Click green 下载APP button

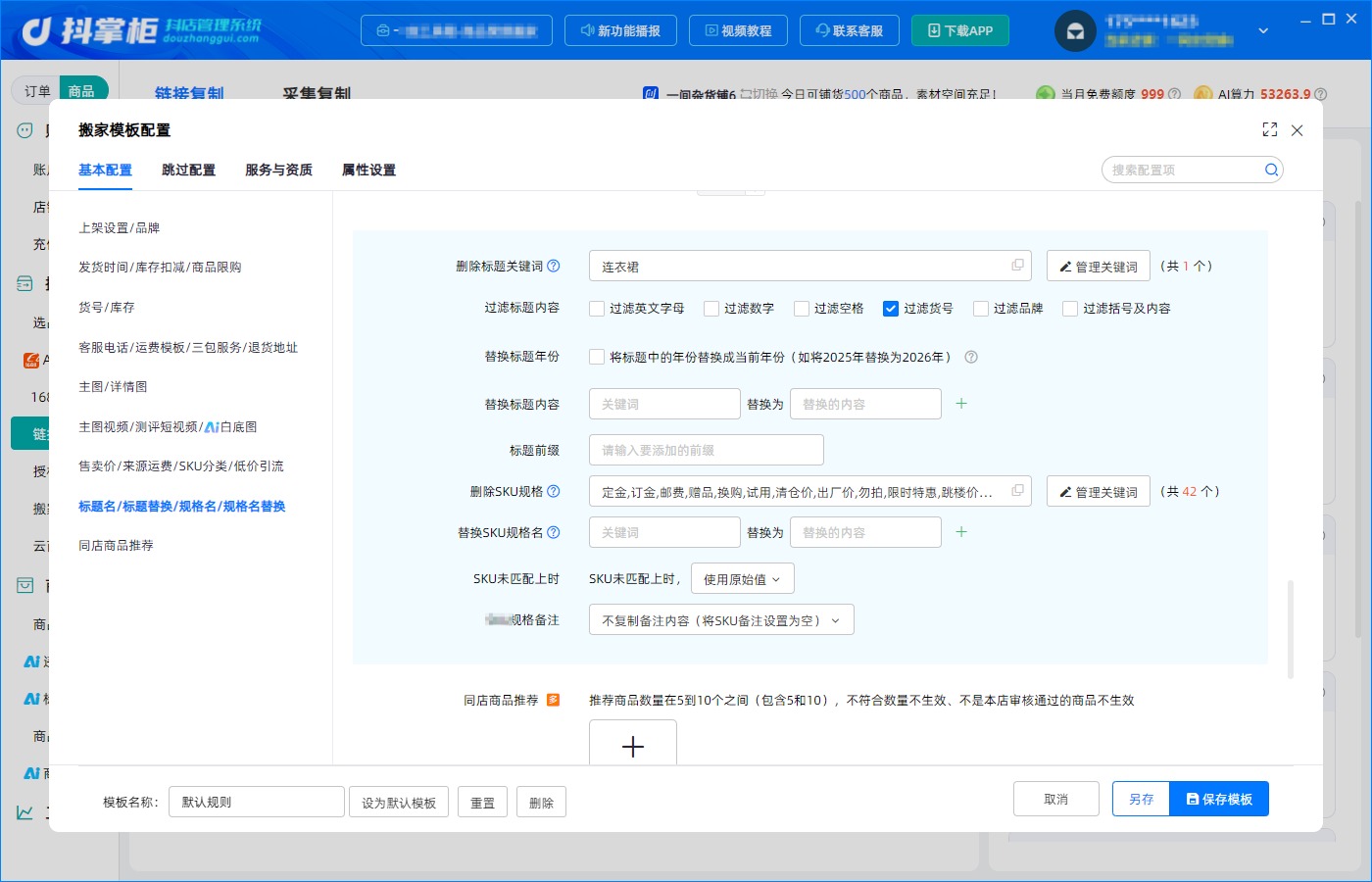pyautogui.click(x=960, y=30)
